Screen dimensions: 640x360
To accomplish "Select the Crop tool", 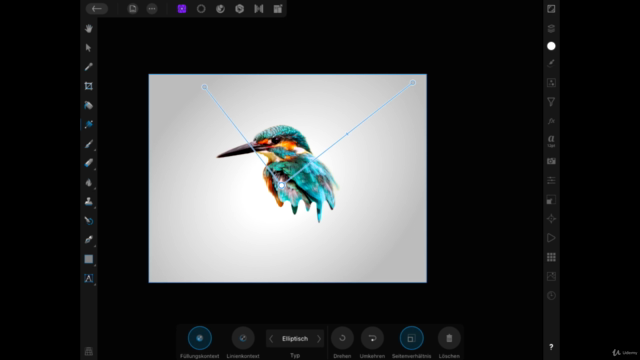I will click(x=89, y=86).
